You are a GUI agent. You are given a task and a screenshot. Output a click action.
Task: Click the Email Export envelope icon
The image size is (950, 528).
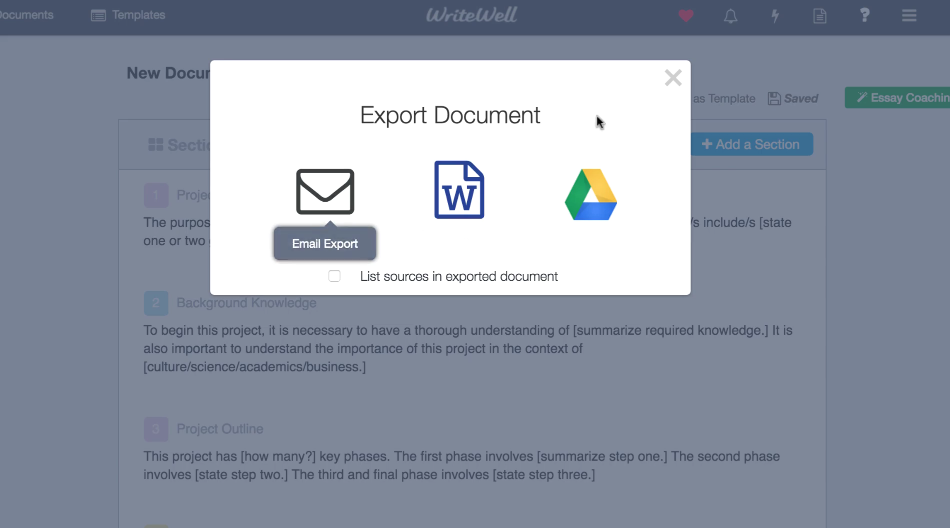[325, 192]
